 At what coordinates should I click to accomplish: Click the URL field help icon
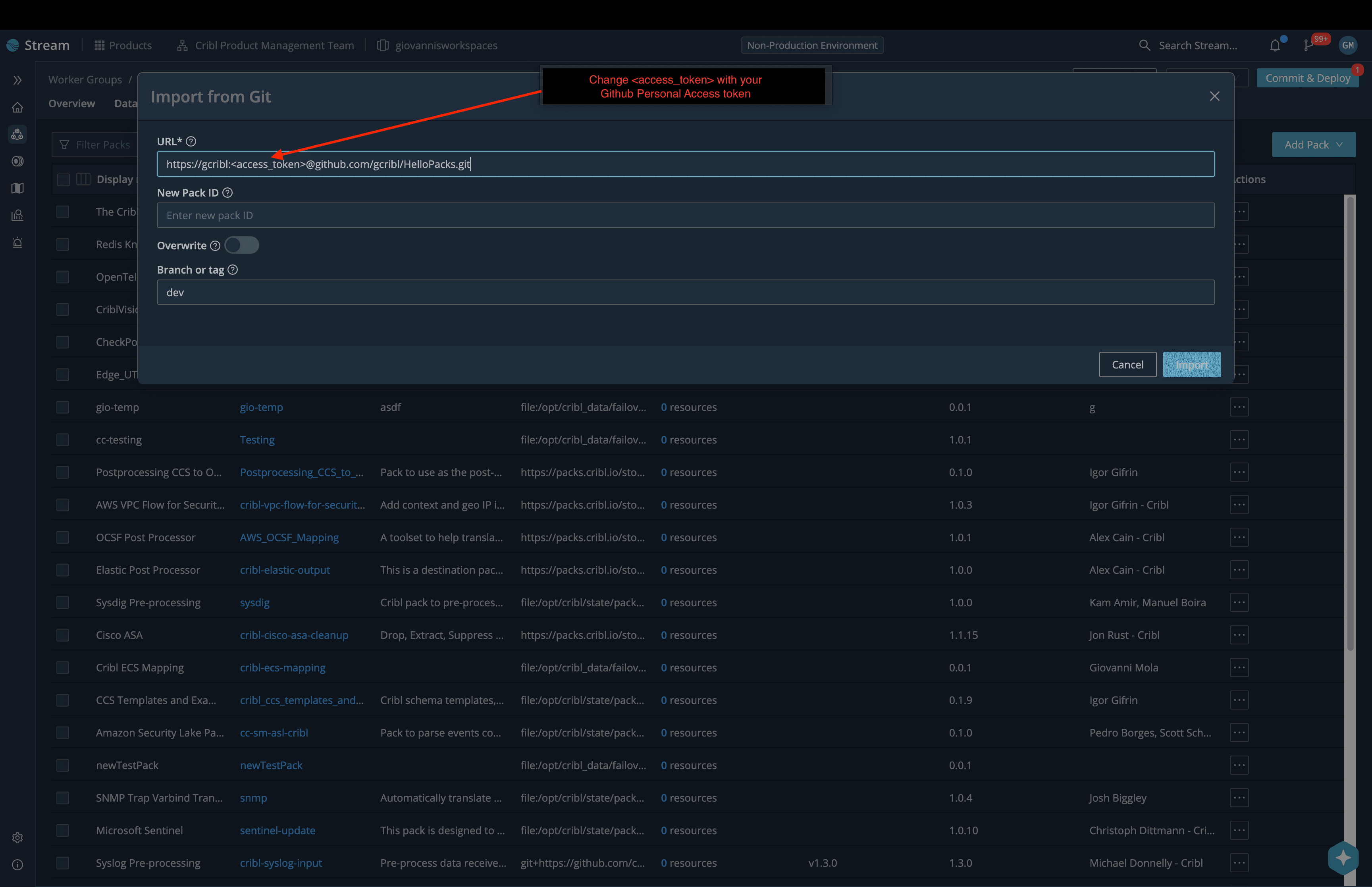click(x=191, y=141)
